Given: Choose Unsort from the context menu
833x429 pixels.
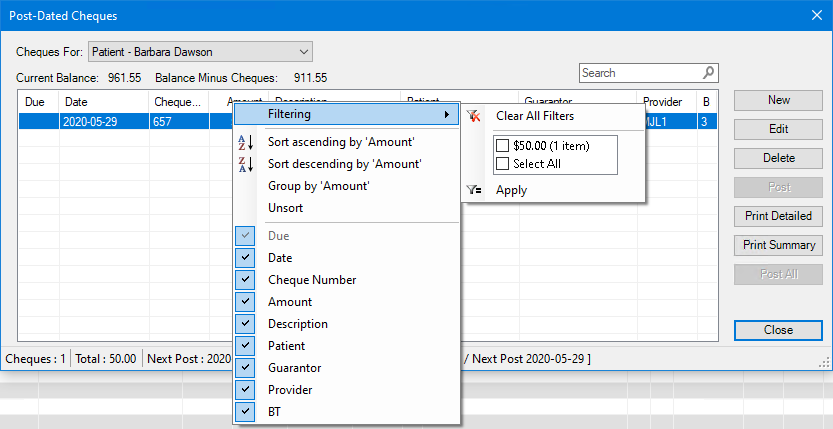Looking at the screenshot, I should [285, 208].
